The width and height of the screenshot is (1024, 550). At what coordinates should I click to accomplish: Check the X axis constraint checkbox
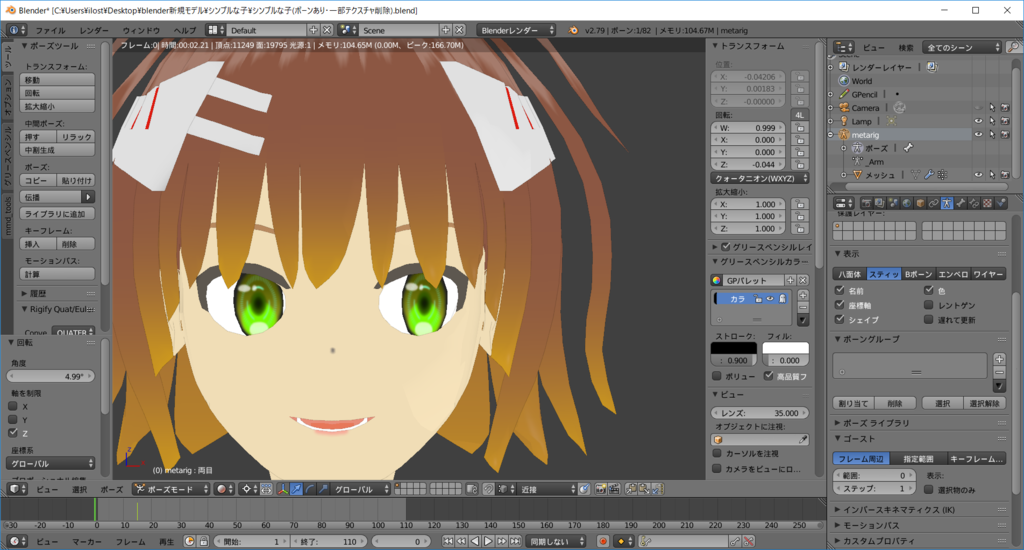(x=12, y=406)
